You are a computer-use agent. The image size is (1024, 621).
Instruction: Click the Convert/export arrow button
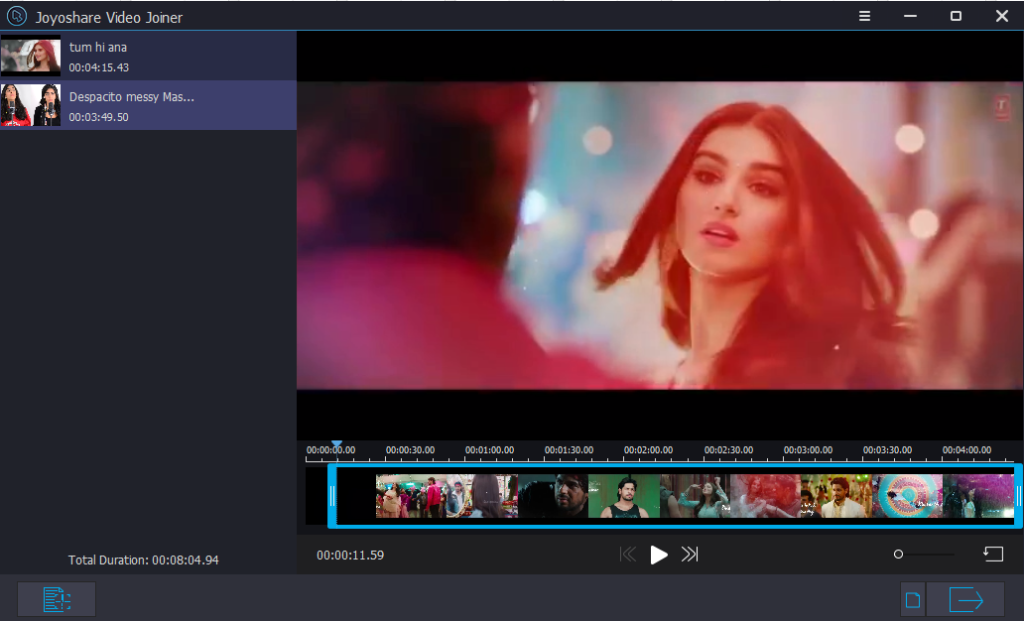[x=966, y=599]
